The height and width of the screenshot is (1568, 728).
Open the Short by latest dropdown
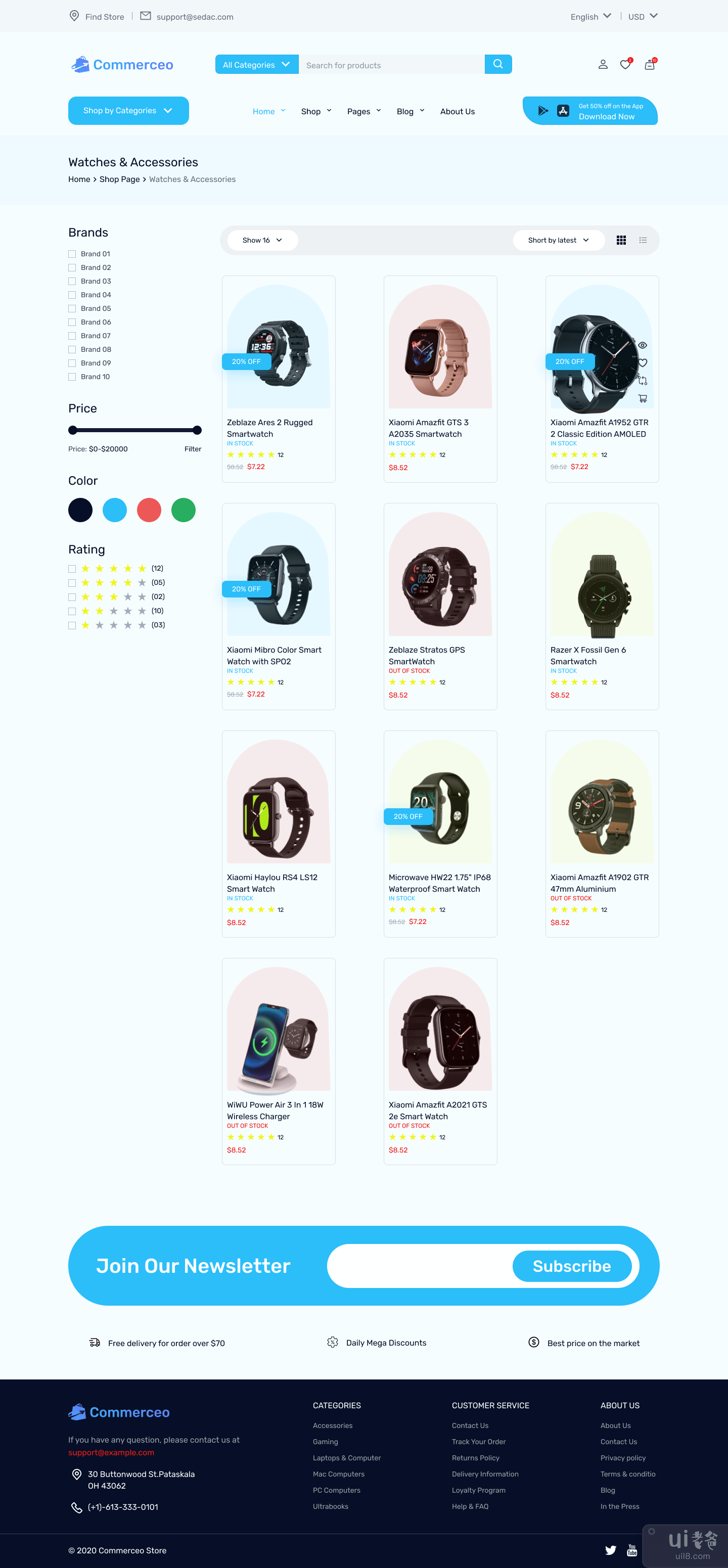[558, 241]
